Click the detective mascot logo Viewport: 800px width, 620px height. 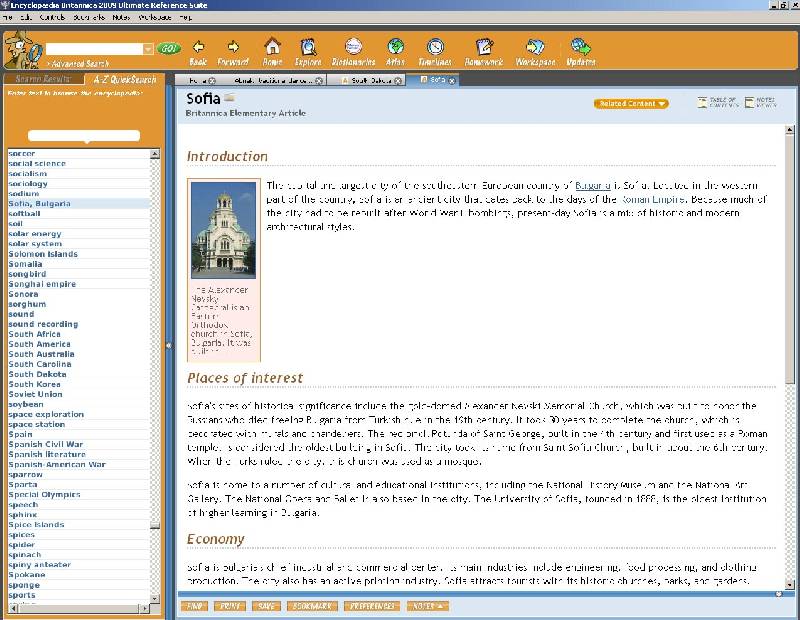pos(23,49)
